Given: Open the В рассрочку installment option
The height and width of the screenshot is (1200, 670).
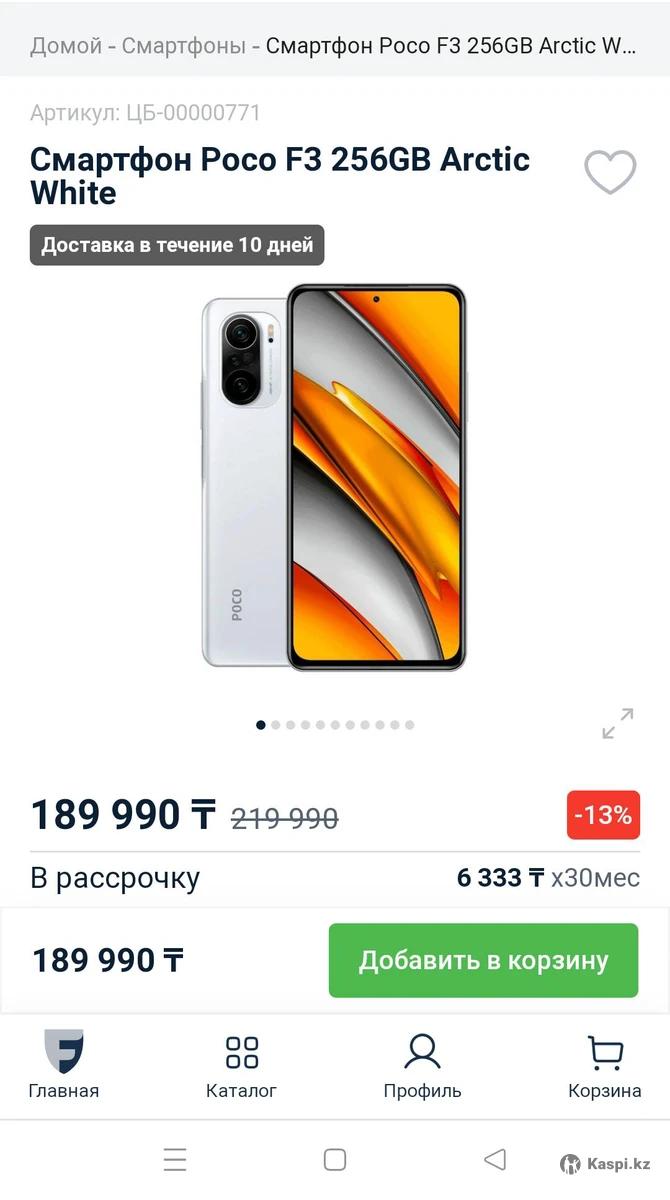Looking at the screenshot, I should 115,878.
